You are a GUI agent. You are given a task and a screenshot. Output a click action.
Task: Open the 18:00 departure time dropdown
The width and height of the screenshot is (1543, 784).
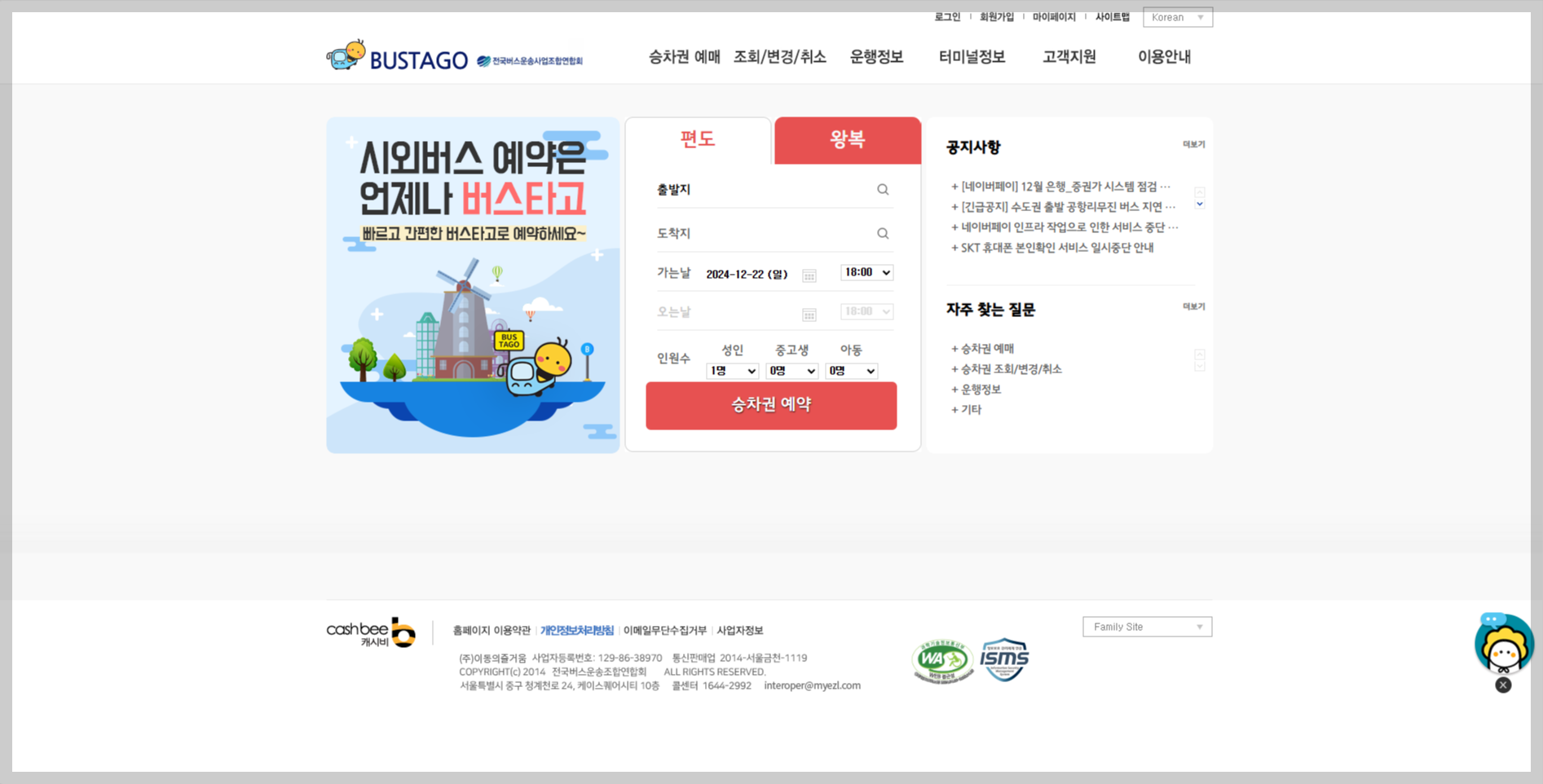[866, 272]
